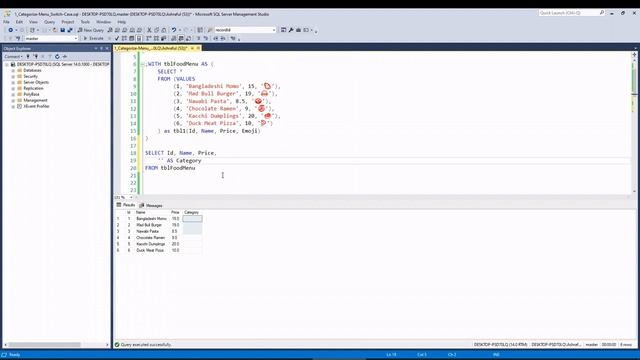The height and width of the screenshot is (360, 640).
Task: Open the View menu
Action: point(33,22)
